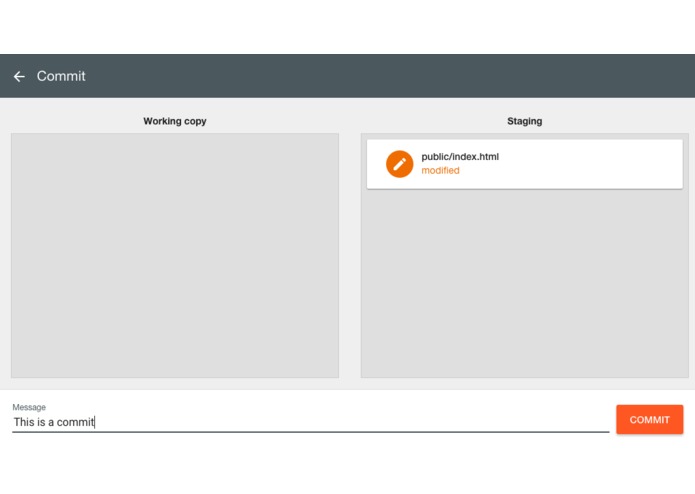The height and width of the screenshot is (494, 695).
Task: Click the Staging heading
Action: point(524,121)
